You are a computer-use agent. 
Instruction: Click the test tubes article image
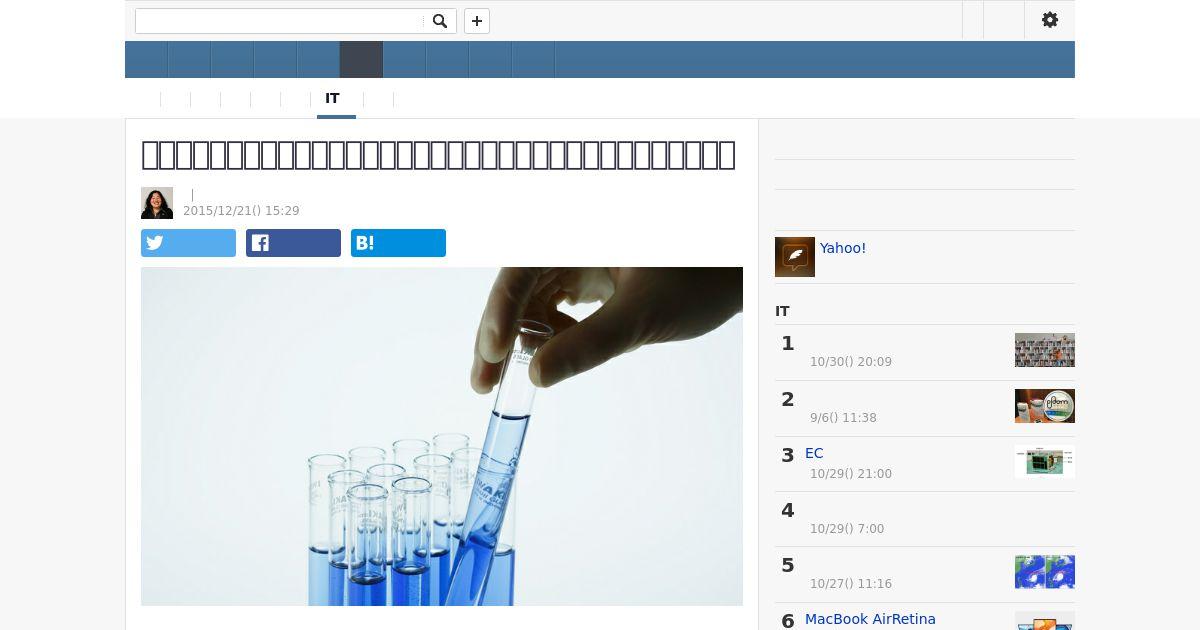[x=442, y=436]
